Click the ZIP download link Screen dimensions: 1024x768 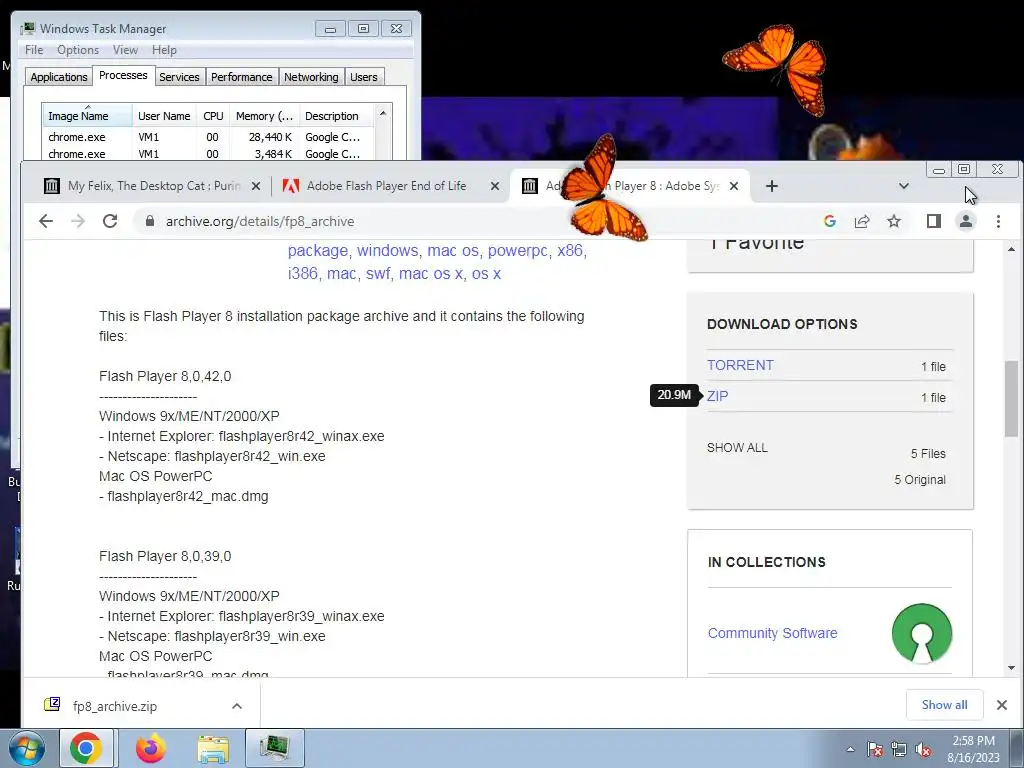click(x=717, y=396)
